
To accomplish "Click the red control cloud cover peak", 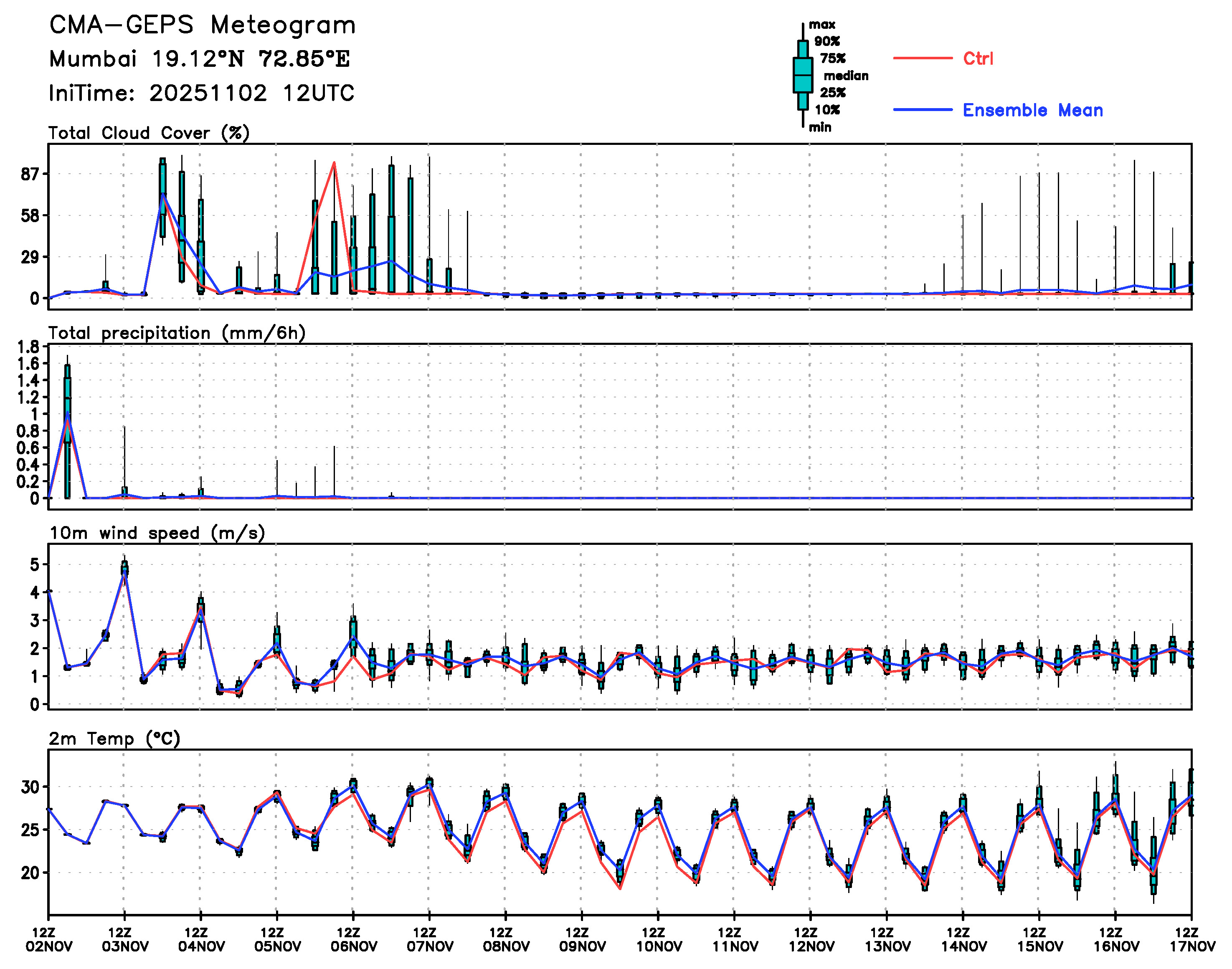I will point(334,163).
